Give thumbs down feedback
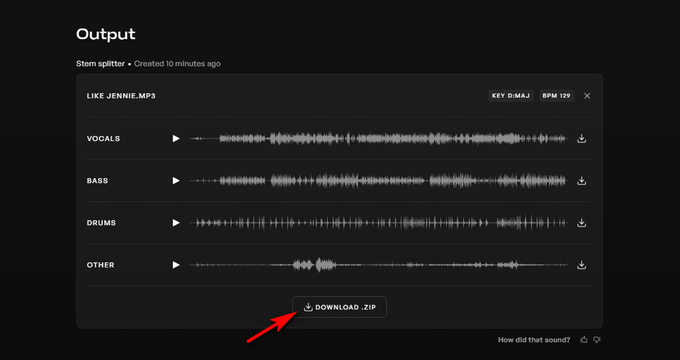The width and height of the screenshot is (680, 360). tap(597, 340)
